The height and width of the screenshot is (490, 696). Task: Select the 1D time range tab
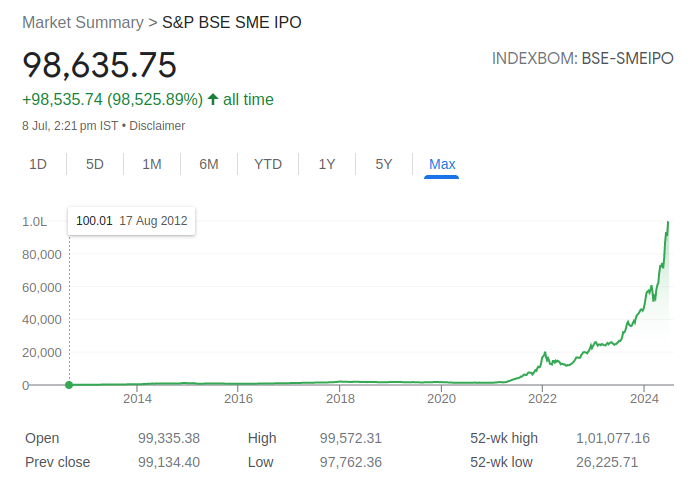pyautogui.click(x=38, y=164)
